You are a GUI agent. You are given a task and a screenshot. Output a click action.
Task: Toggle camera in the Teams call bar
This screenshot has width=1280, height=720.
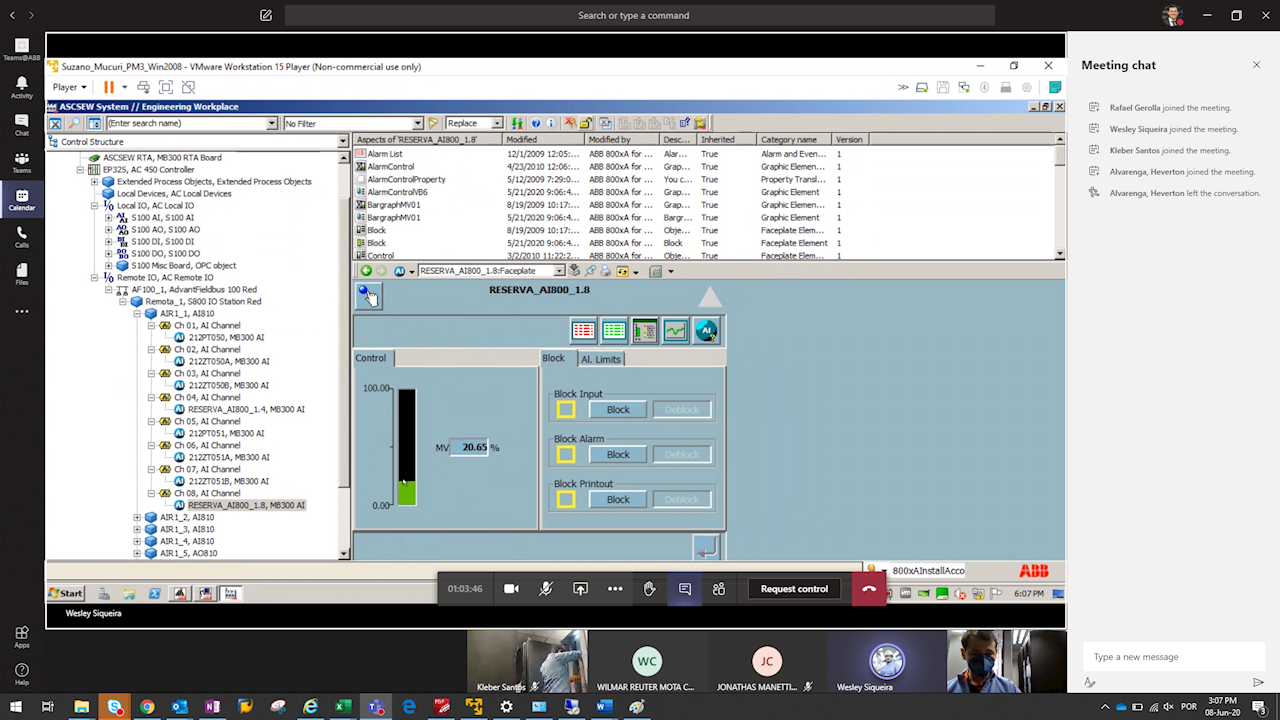click(x=511, y=589)
